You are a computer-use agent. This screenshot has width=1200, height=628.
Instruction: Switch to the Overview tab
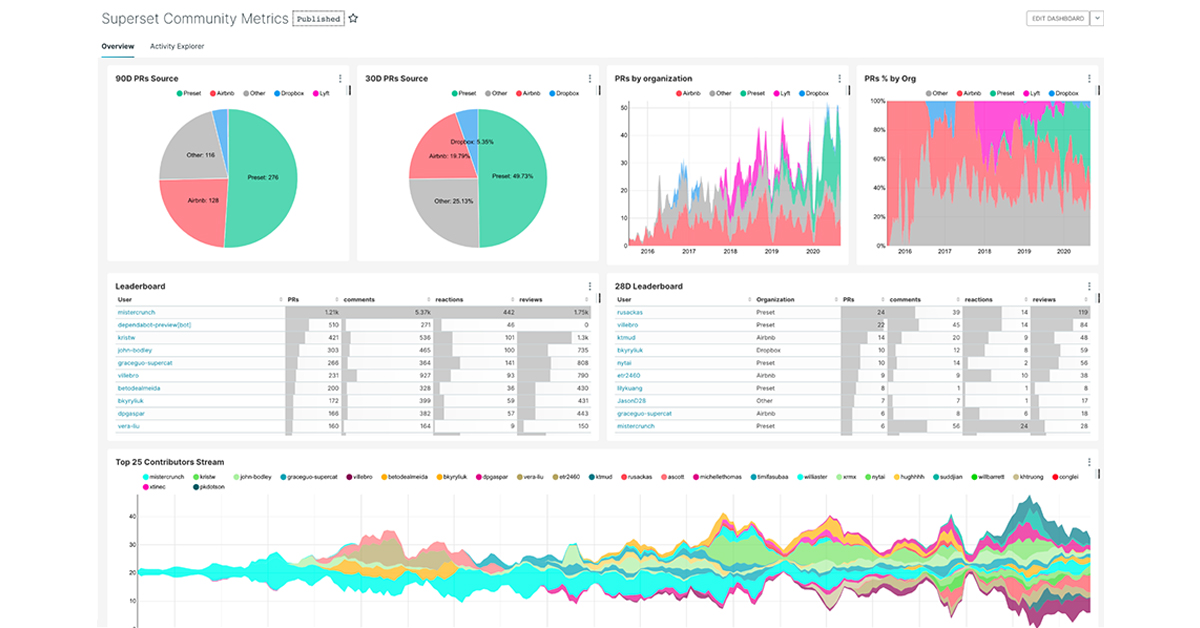pyautogui.click(x=118, y=46)
